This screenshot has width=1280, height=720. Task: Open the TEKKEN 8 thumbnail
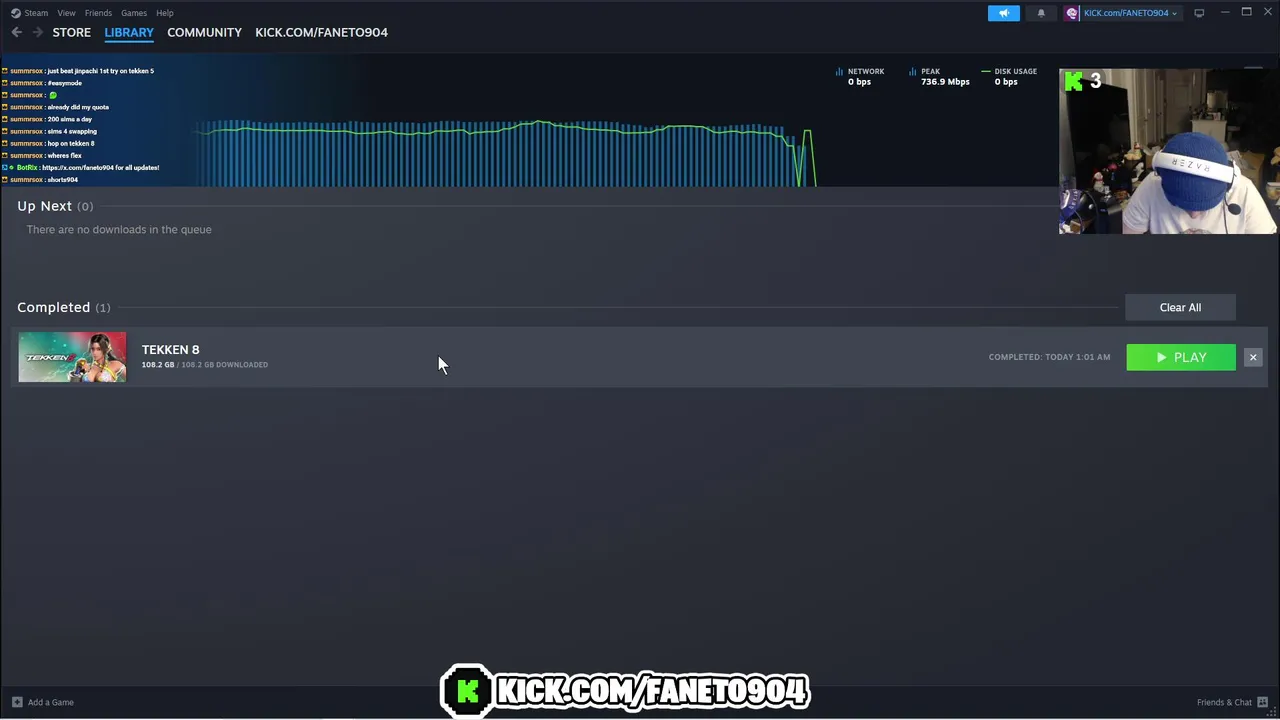[x=72, y=357]
